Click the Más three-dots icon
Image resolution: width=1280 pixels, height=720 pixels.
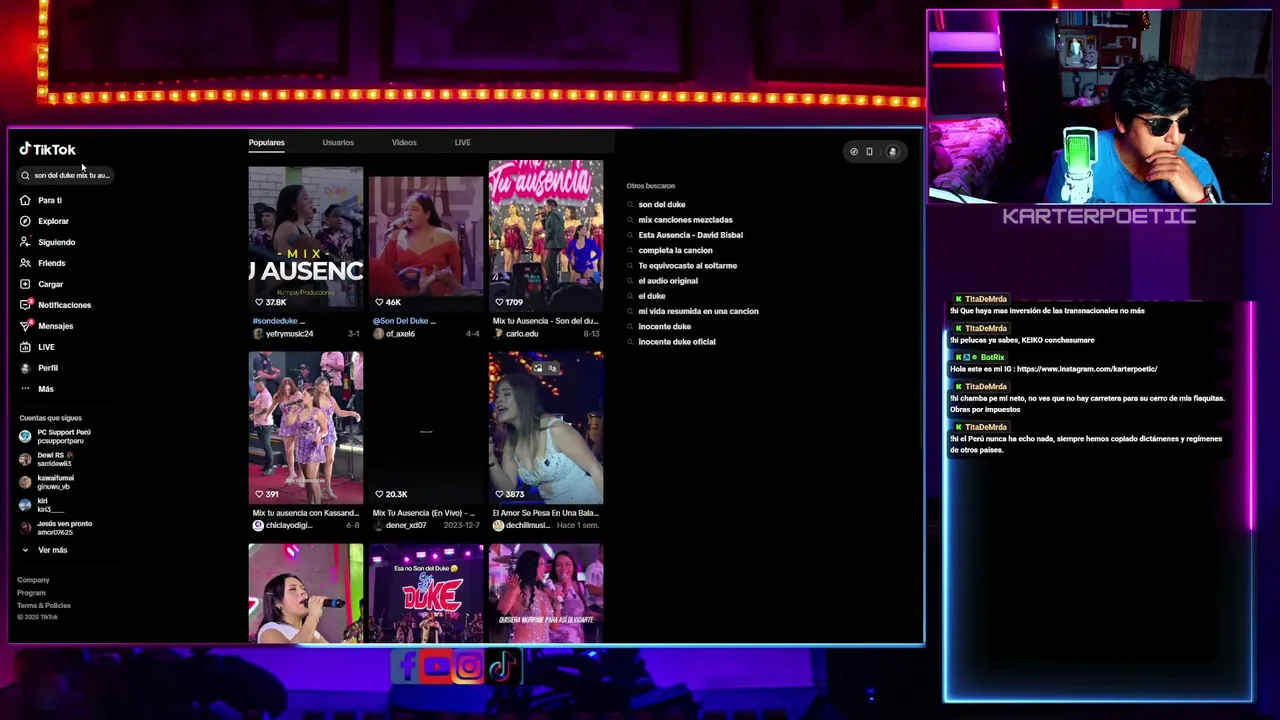[x=25, y=389]
